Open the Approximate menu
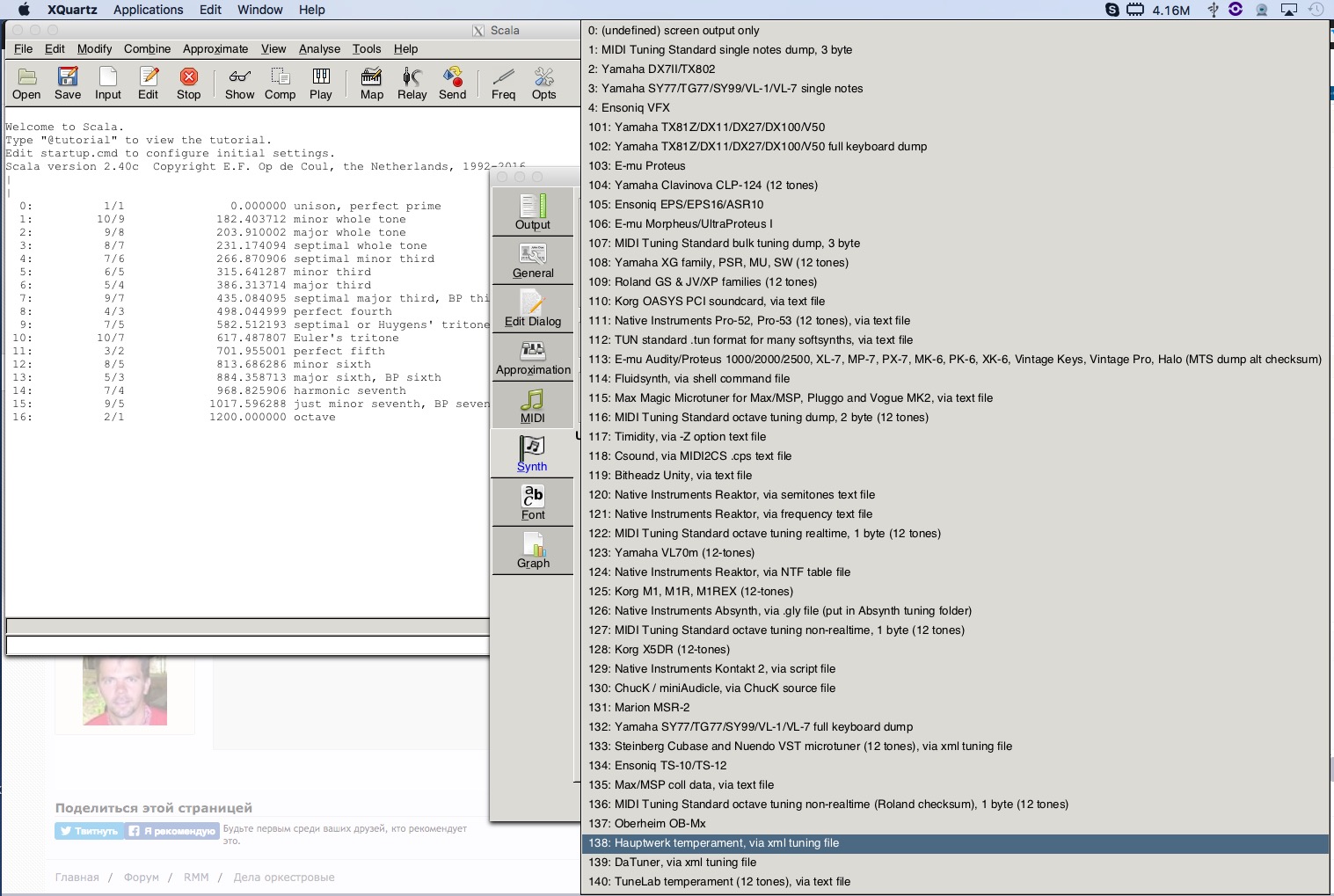 (215, 49)
